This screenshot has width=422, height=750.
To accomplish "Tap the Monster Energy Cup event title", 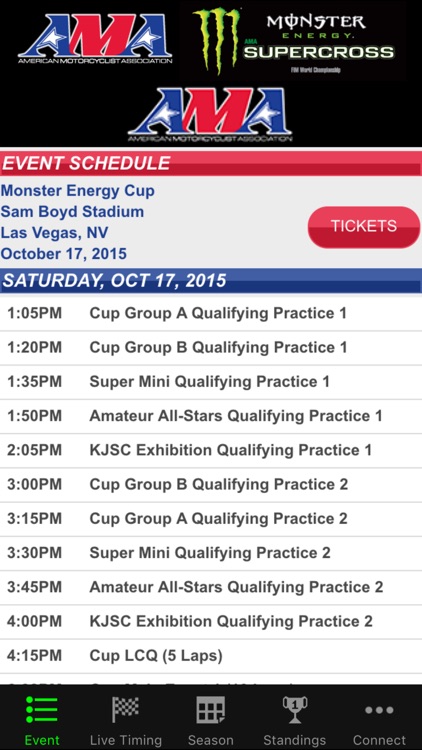I will point(78,191).
